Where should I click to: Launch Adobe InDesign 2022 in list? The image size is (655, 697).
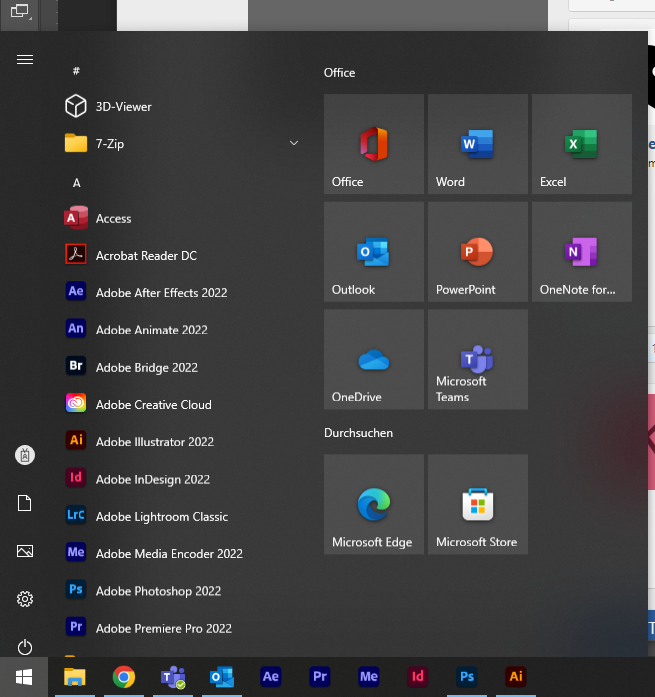pos(182,479)
